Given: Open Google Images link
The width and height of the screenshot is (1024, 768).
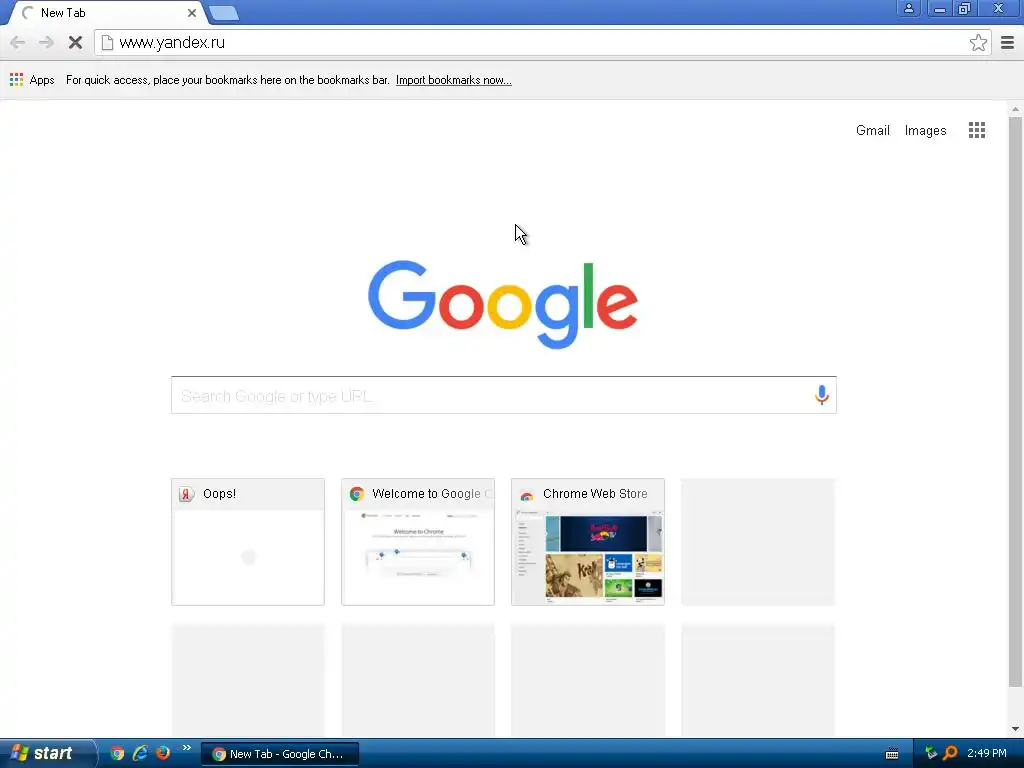Looking at the screenshot, I should pos(925,130).
